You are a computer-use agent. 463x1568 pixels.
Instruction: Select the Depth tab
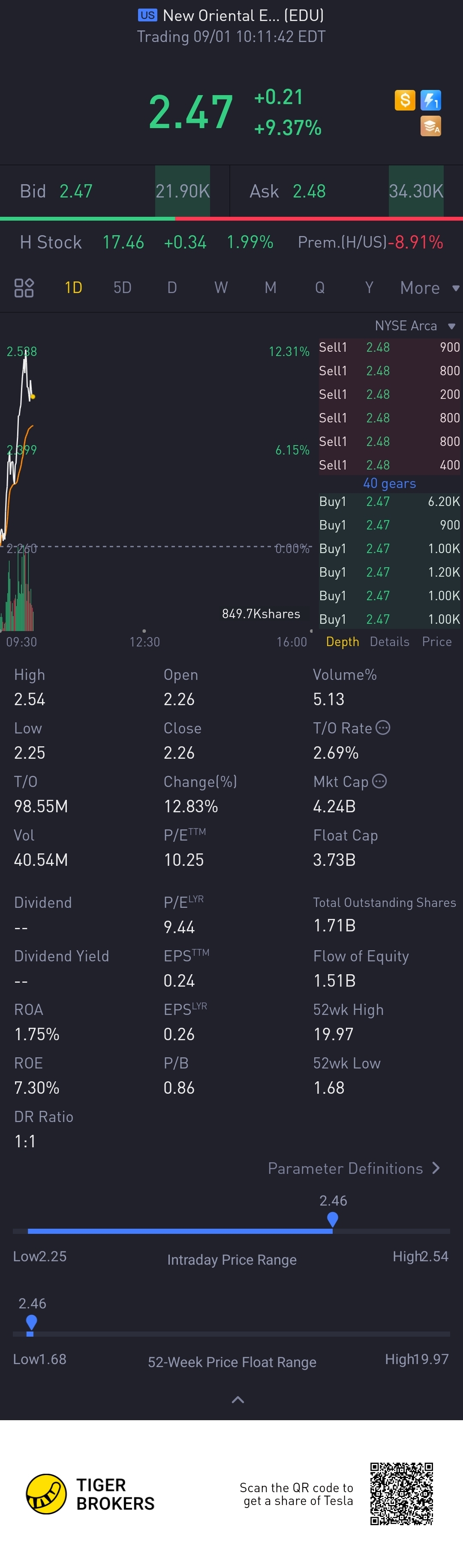(x=343, y=642)
